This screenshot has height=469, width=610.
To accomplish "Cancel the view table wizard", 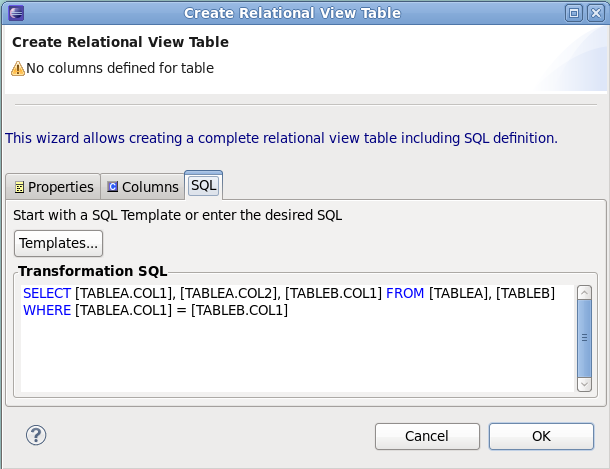I will (427, 436).
